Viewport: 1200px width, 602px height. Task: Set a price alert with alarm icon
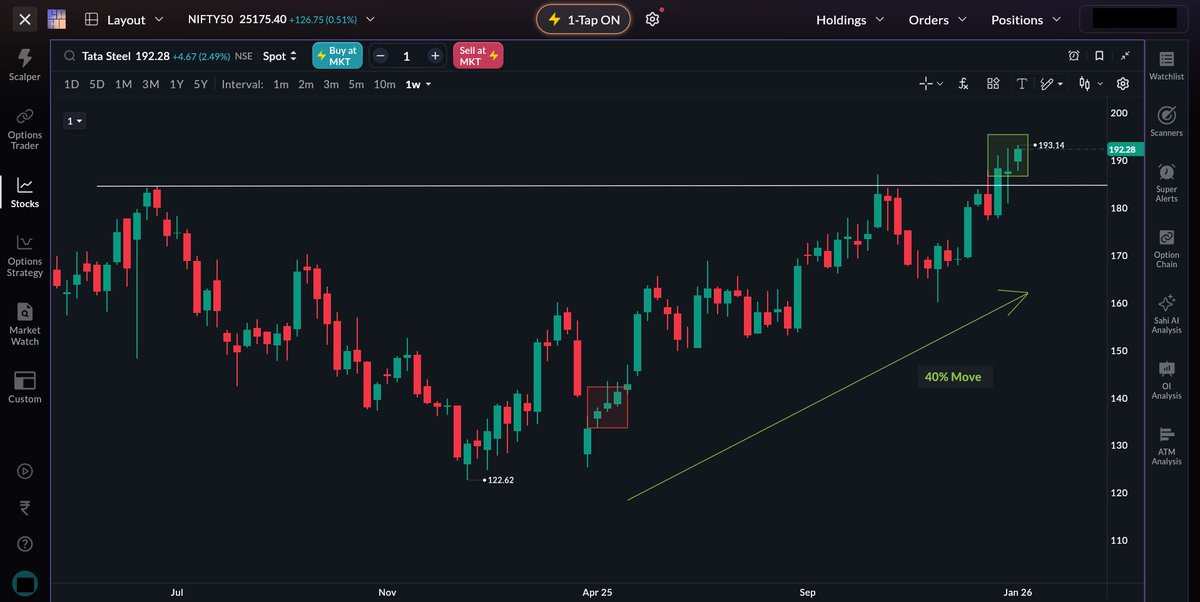tap(1074, 56)
